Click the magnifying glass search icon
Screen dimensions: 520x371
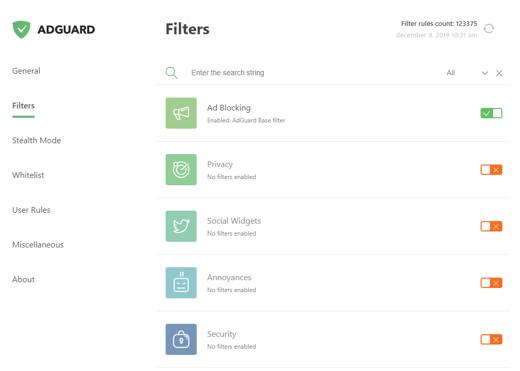[171, 72]
